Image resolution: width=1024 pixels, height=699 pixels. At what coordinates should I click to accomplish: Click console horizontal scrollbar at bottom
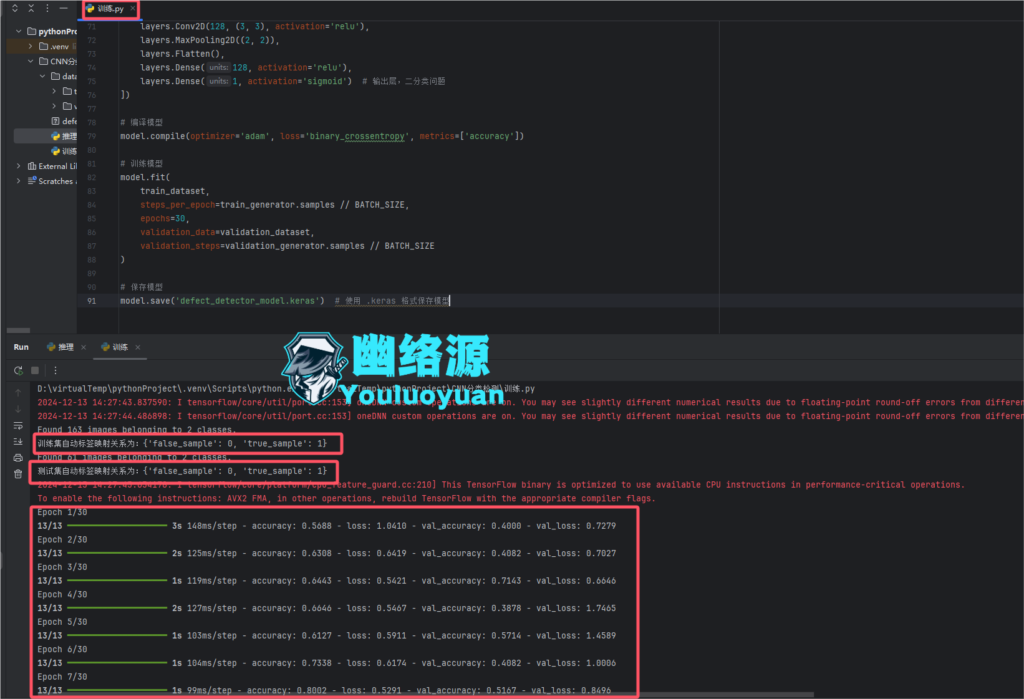(424, 694)
